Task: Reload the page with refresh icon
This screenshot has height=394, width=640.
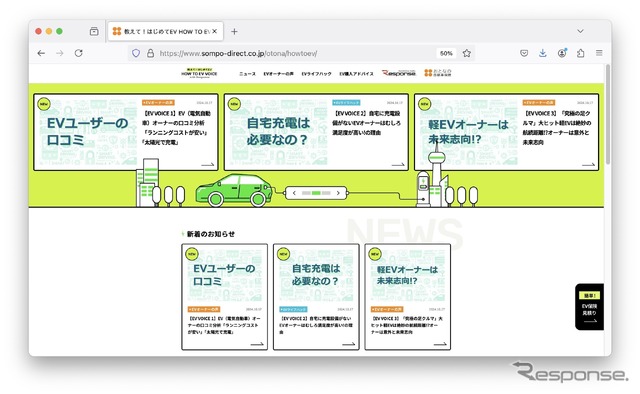Action: pos(78,53)
